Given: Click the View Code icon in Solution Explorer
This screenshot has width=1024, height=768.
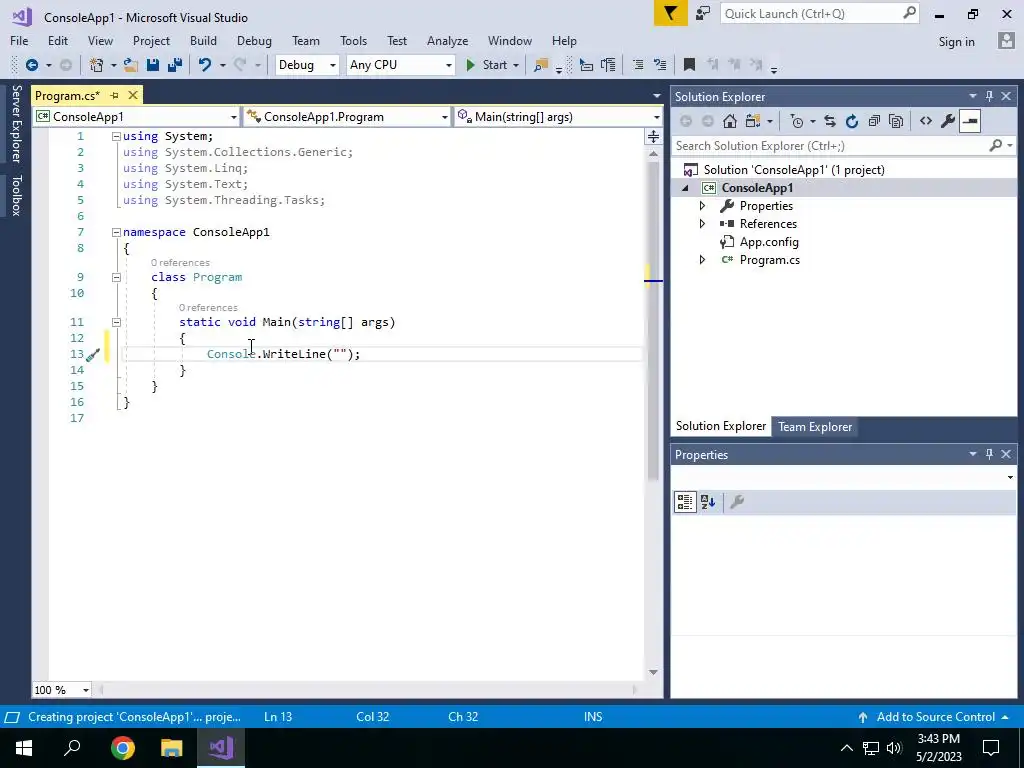Looking at the screenshot, I should tap(925, 121).
